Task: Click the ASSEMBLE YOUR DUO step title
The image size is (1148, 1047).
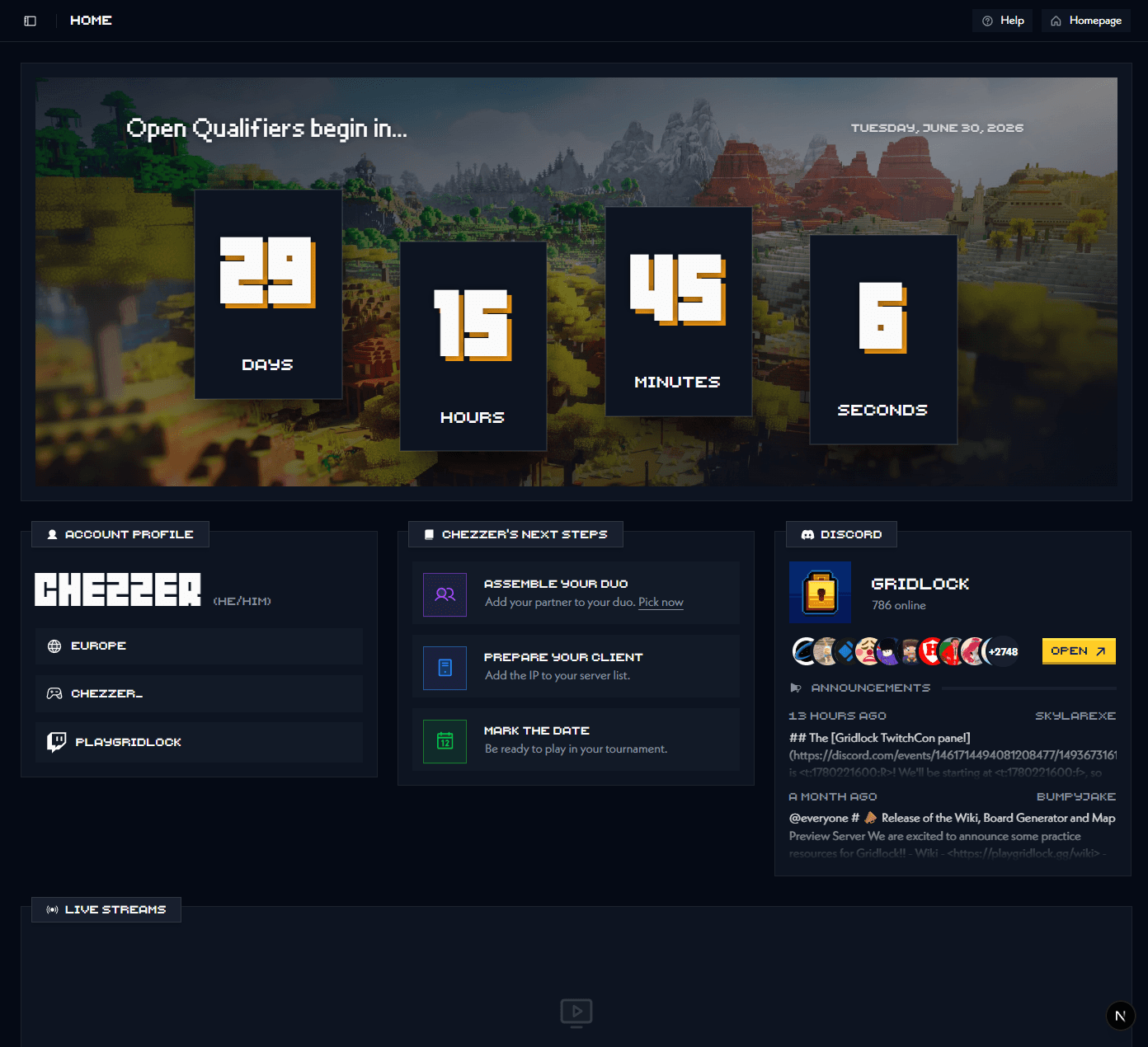Action: click(556, 584)
